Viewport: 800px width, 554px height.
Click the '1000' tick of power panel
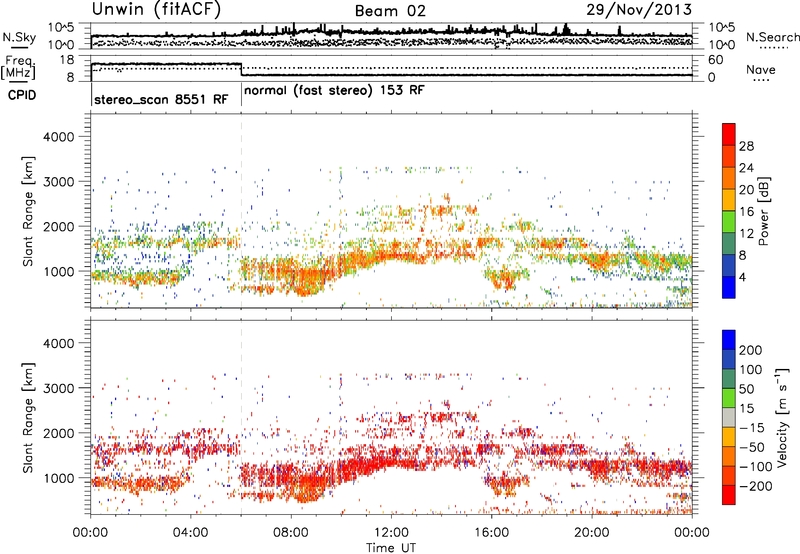(x=58, y=271)
